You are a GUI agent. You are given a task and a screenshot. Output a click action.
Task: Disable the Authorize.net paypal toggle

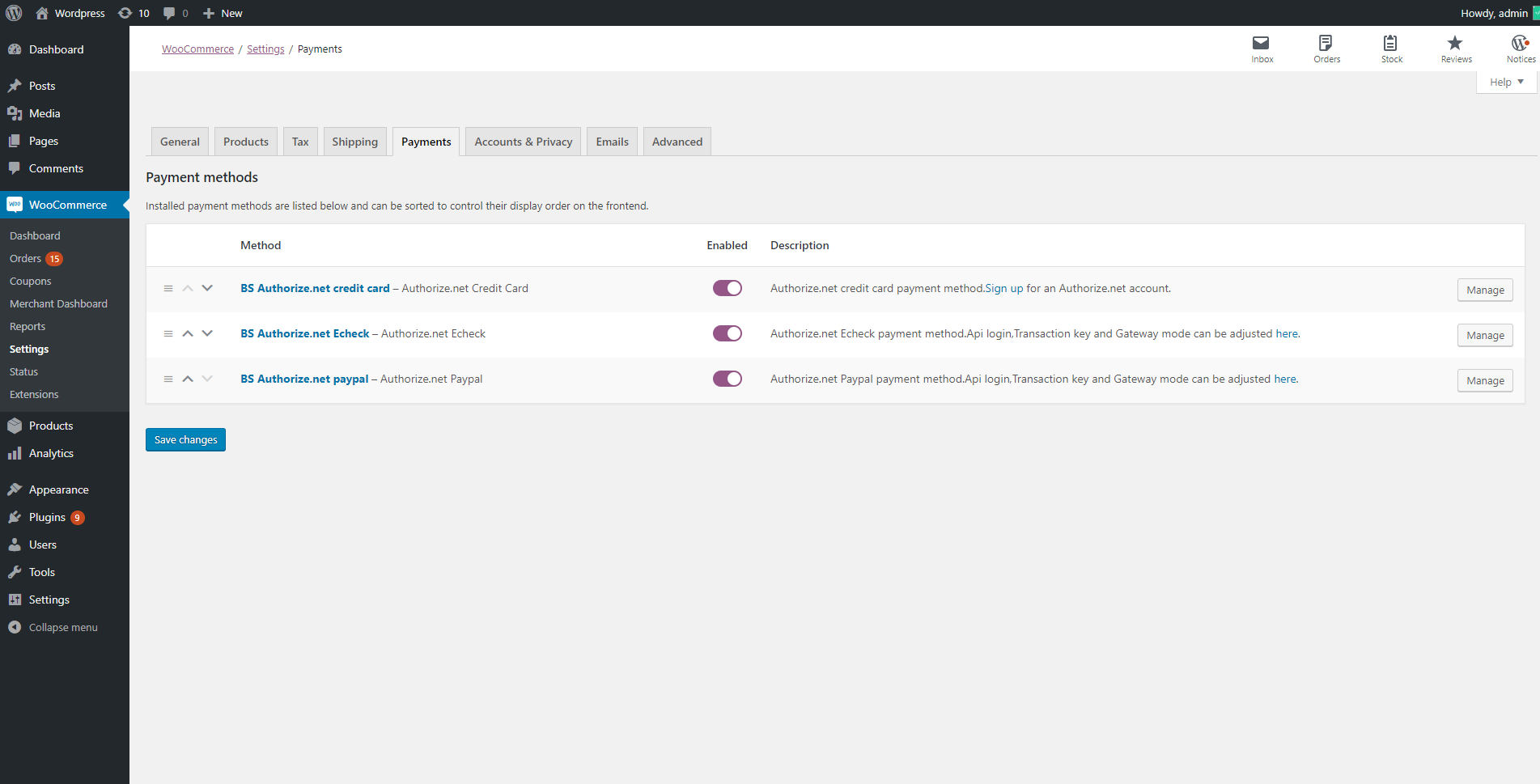pos(728,379)
